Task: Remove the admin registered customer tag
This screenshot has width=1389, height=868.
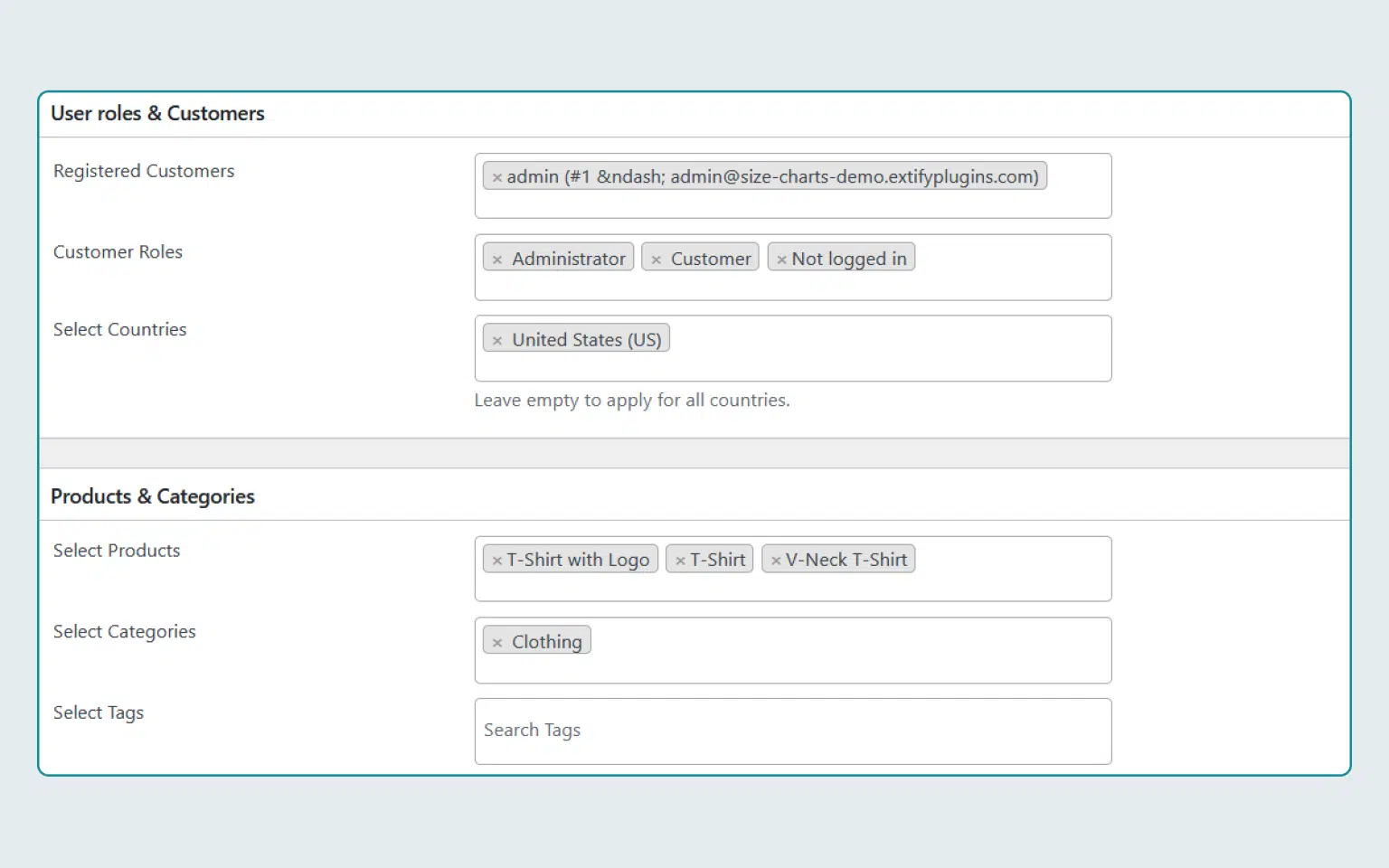Action: (x=496, y=177)
